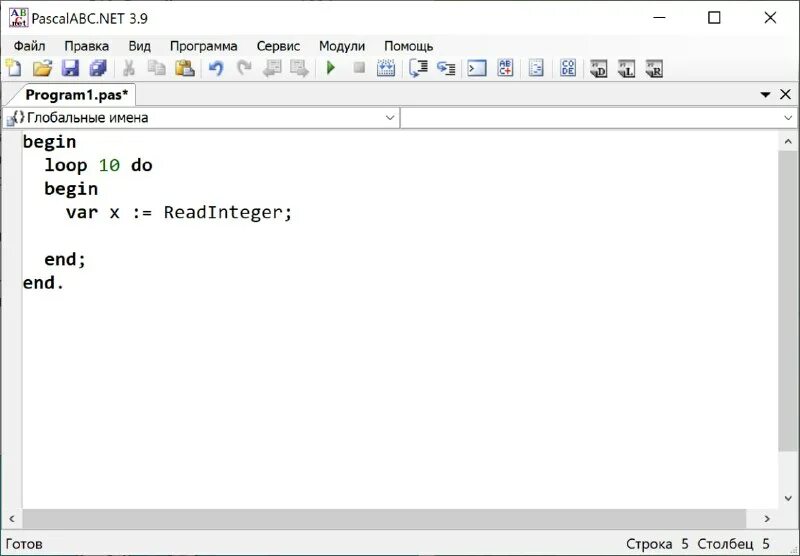Screen dimensions: 800x556
Task: Expand the Глобальные имена dropdown
Action: point(390,118)
